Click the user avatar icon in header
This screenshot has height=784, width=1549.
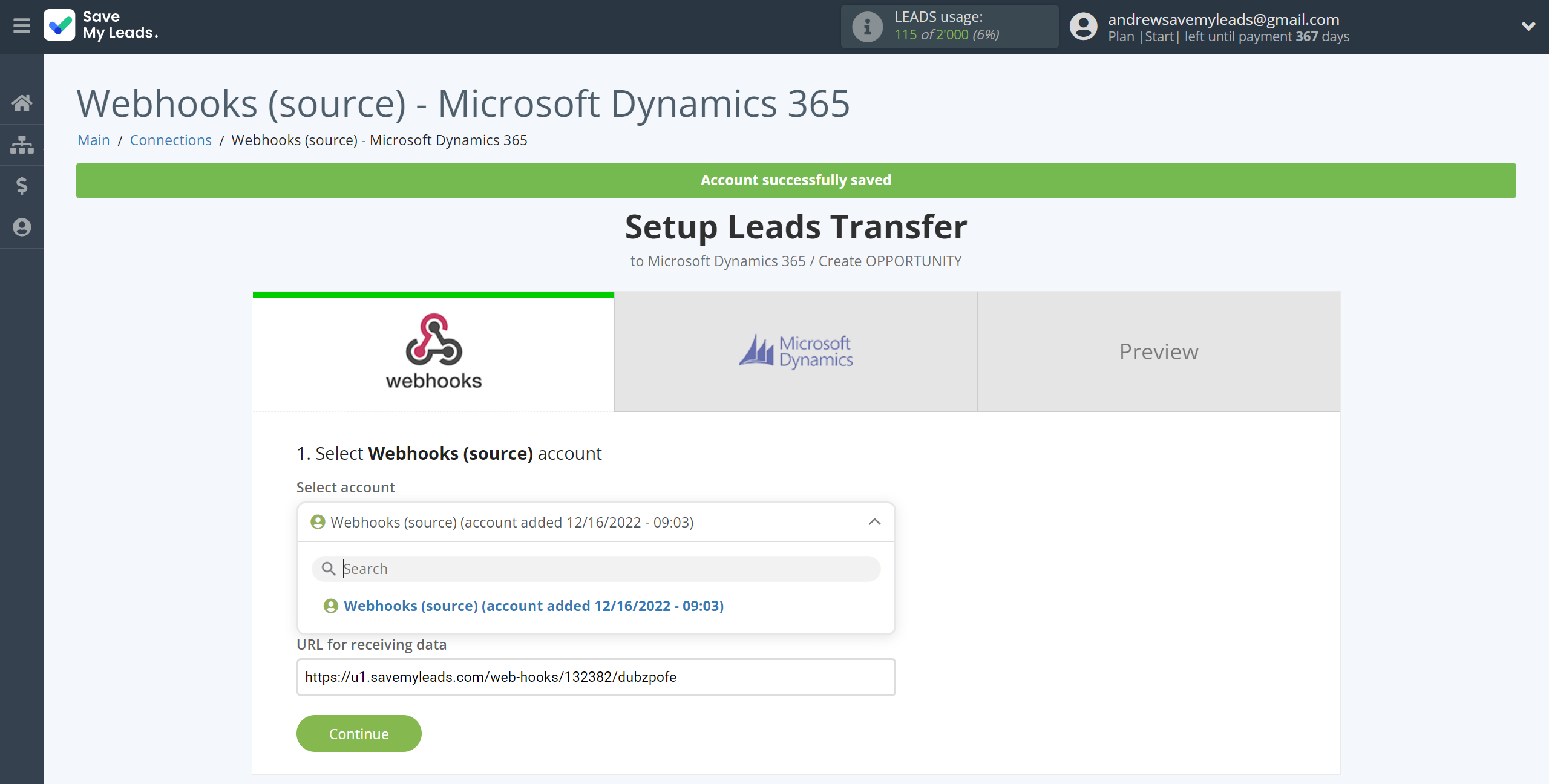click(1083, 27)
